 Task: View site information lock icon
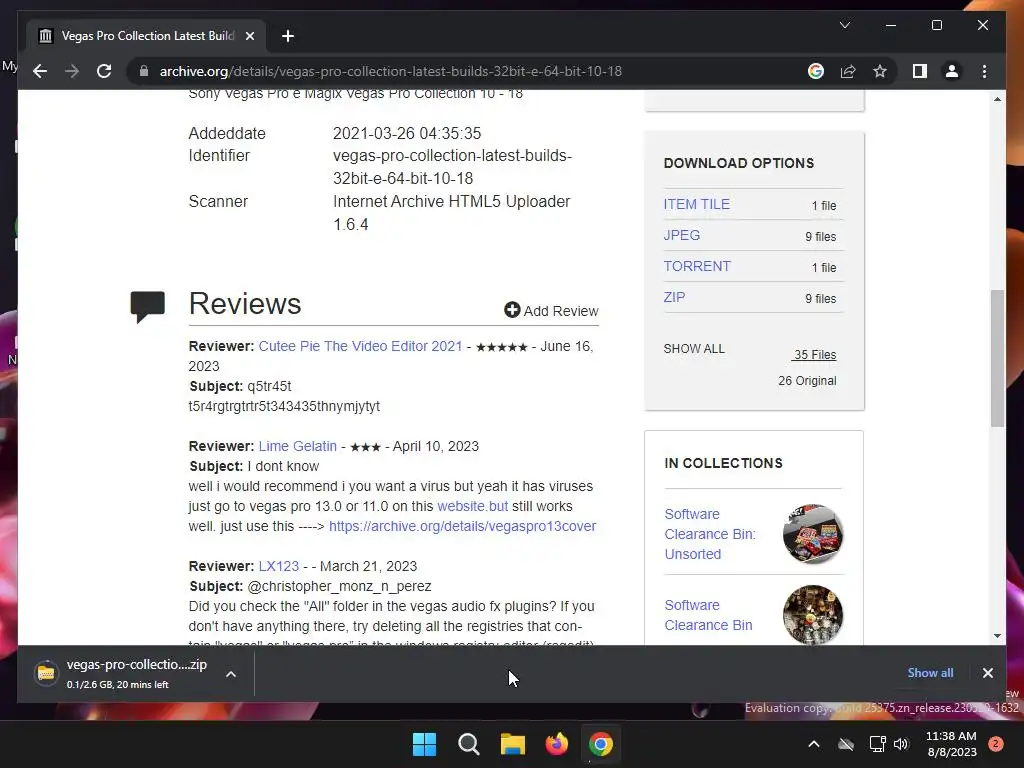[144, 71]
